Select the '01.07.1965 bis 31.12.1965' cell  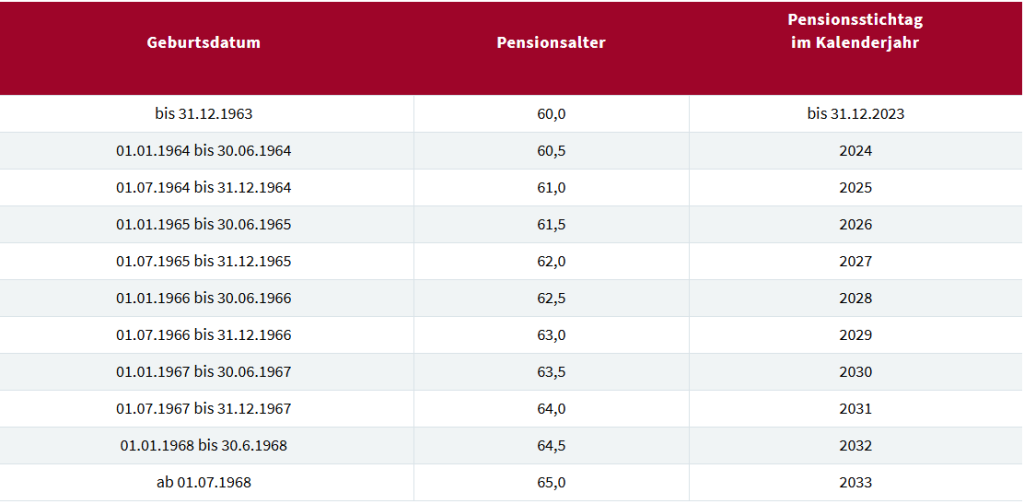(x=203, y=262)
